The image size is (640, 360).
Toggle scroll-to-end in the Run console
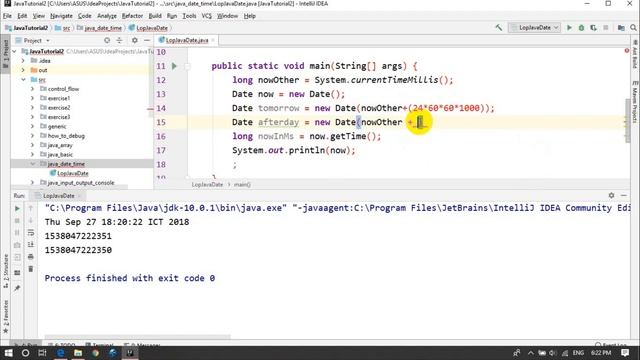point(31,244)
